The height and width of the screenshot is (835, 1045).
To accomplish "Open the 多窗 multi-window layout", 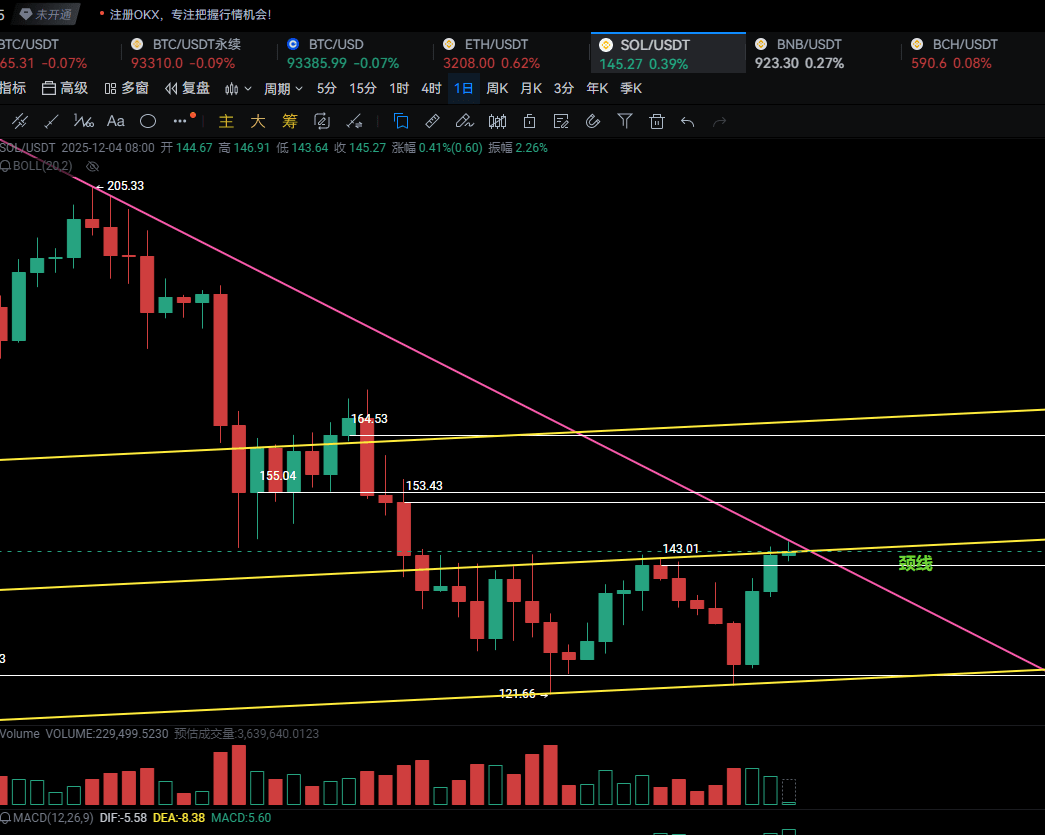I will pyautogui.click(x=126, y=88).
